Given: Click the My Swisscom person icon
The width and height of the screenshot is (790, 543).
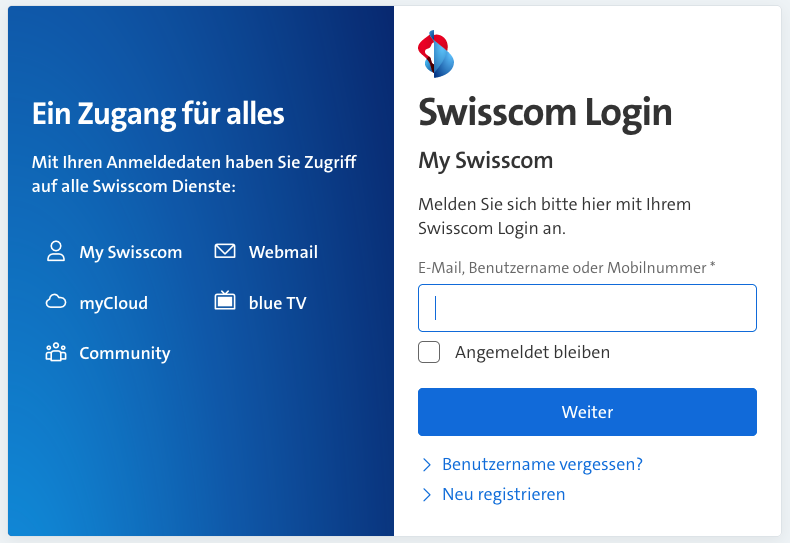Looking at the screenshot, I should click(56, 252).
